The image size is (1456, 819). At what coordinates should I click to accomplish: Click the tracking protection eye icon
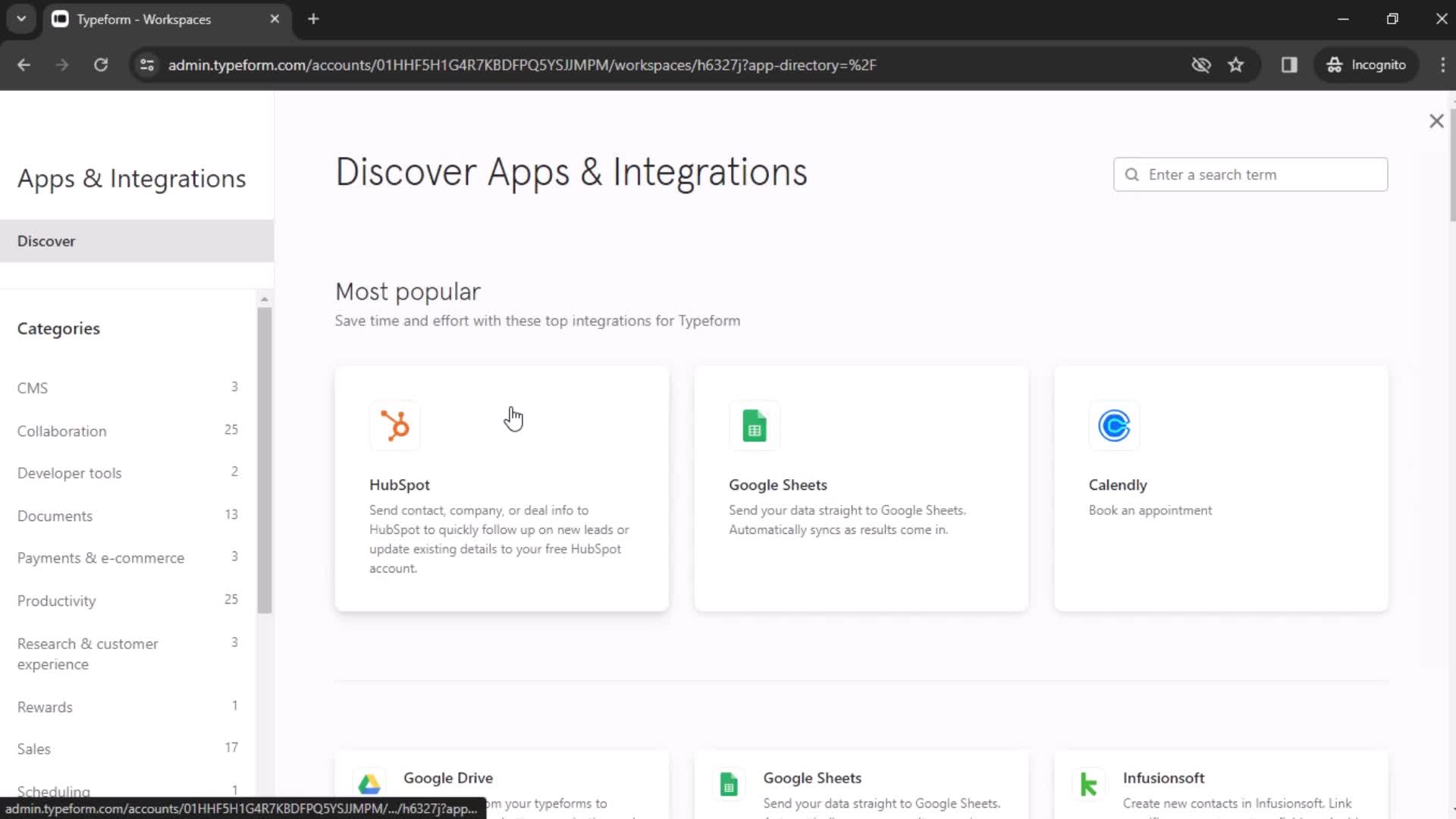pyautogui.click(x=1201, y=65)
